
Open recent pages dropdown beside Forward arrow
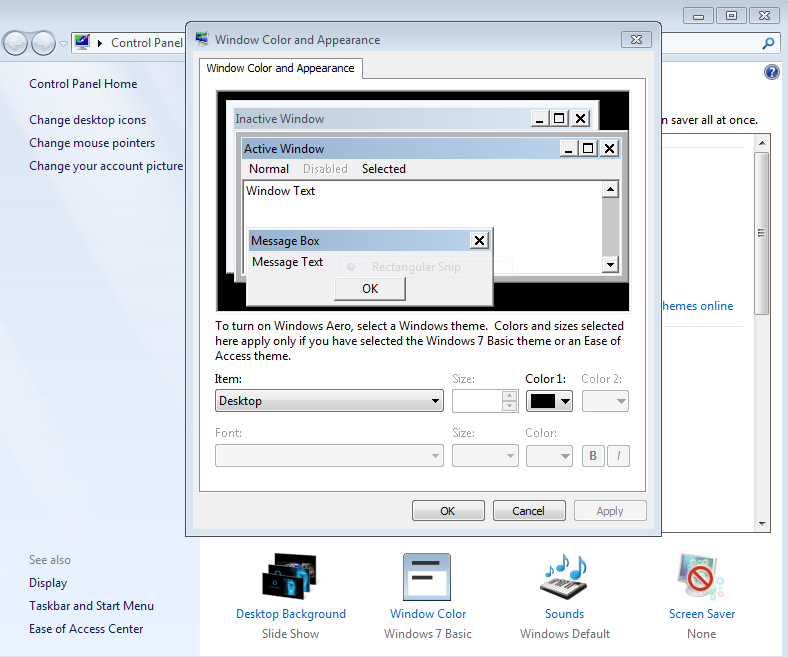click(x=63, y=43)
